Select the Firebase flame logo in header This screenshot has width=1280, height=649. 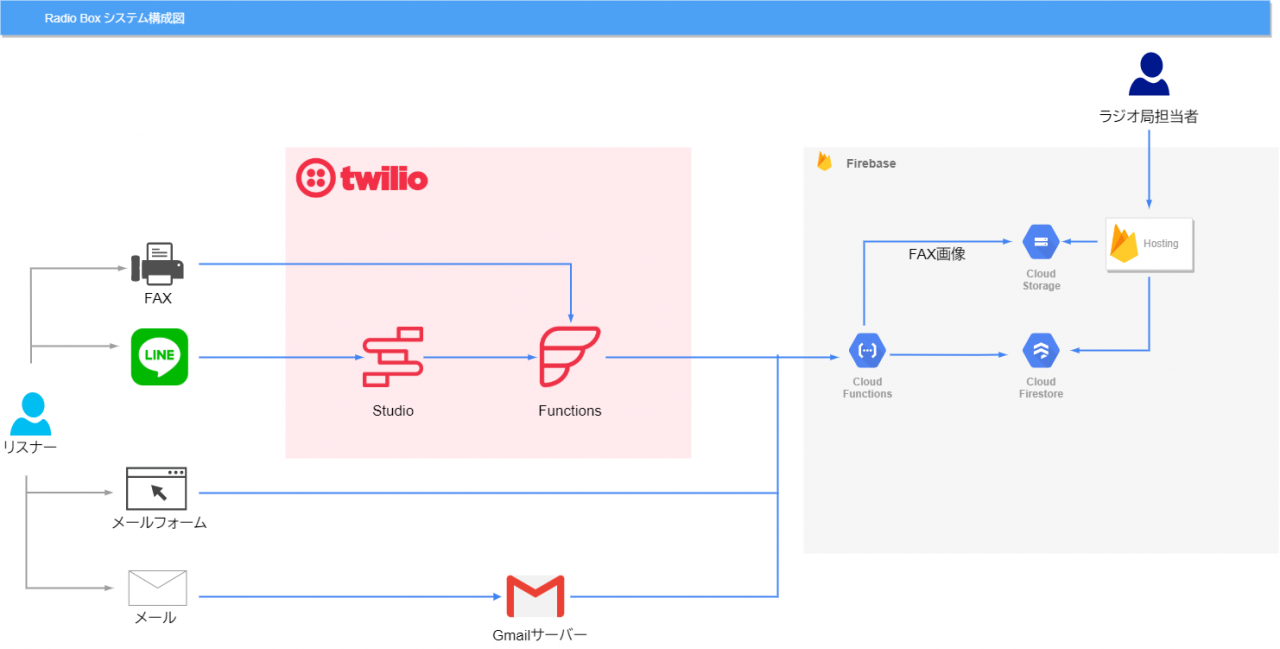click(x=825, y=161)
